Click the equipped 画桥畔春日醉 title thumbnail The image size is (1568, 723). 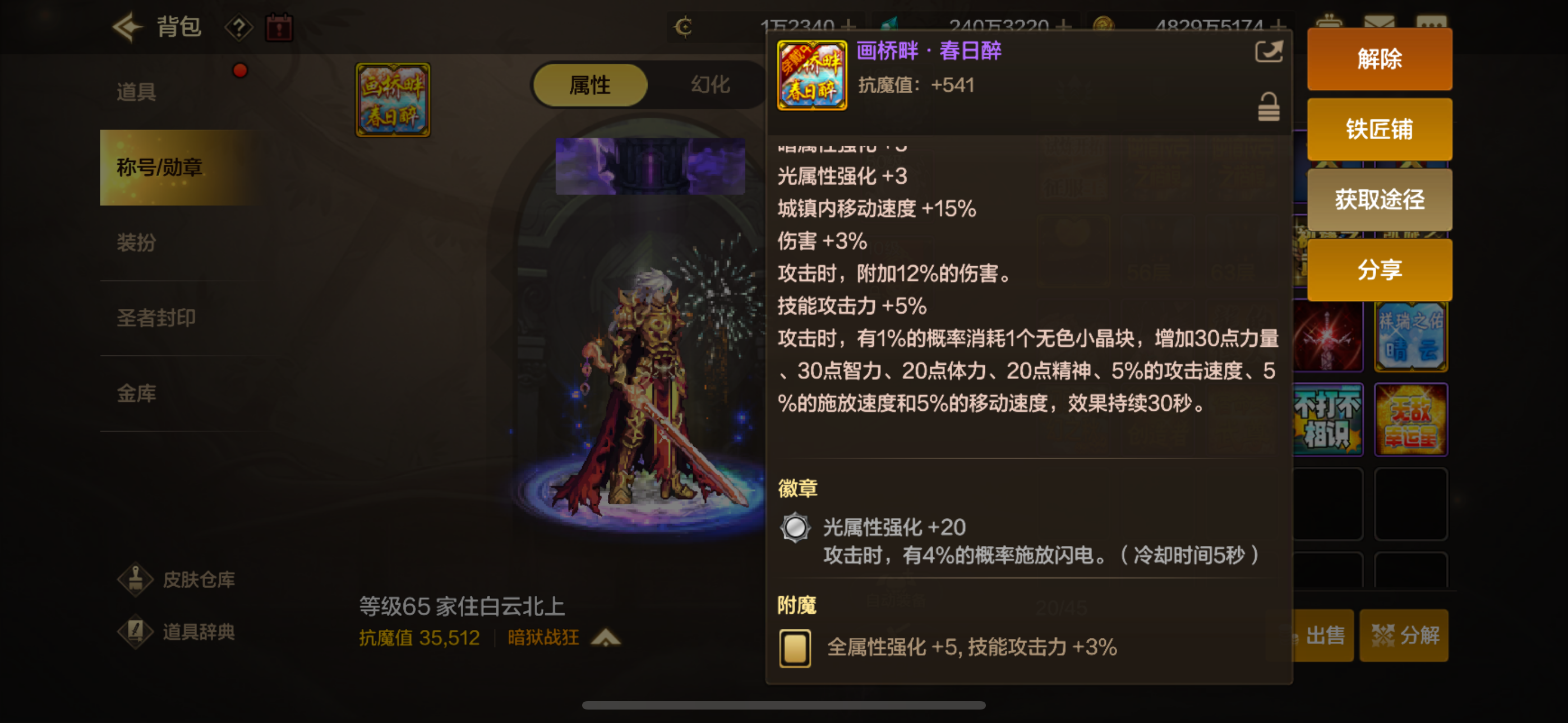click(393, 100)
